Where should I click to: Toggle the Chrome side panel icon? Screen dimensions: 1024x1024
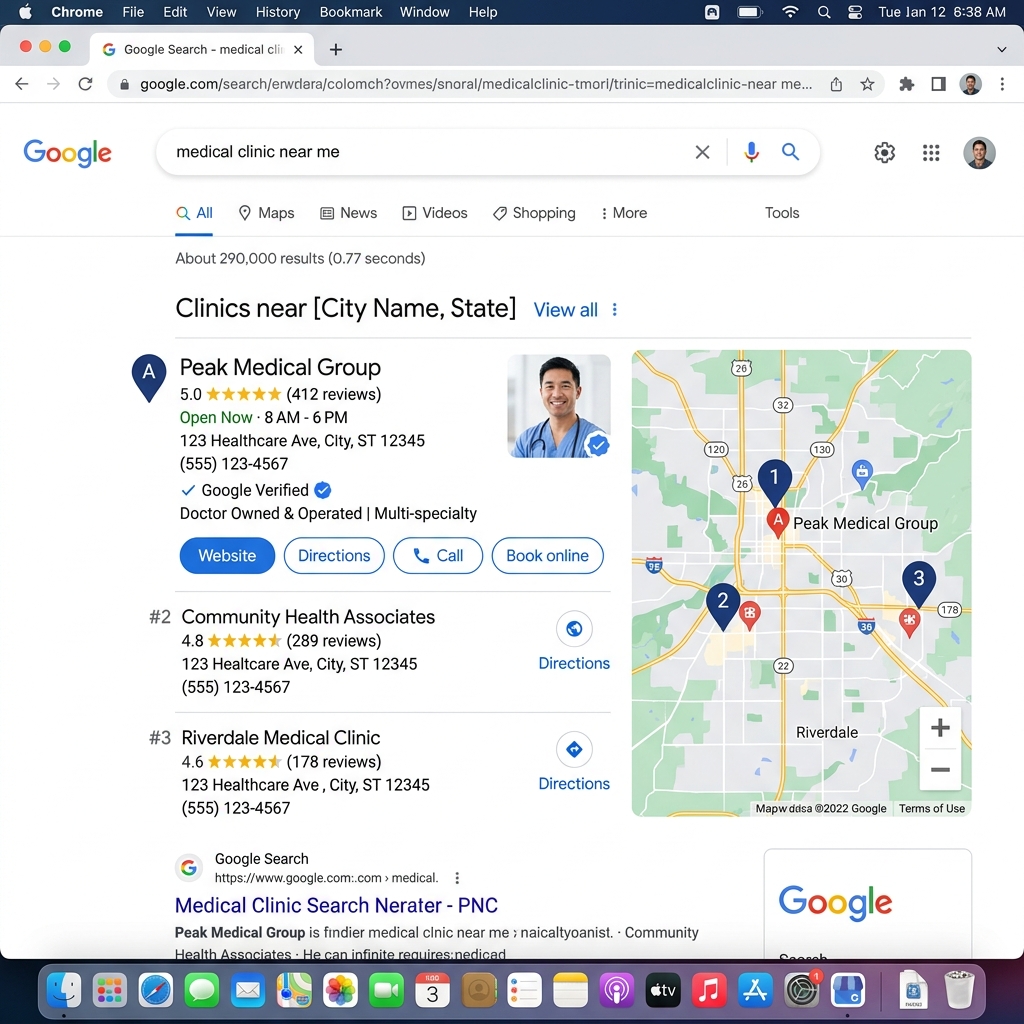[x=938, y=84]
